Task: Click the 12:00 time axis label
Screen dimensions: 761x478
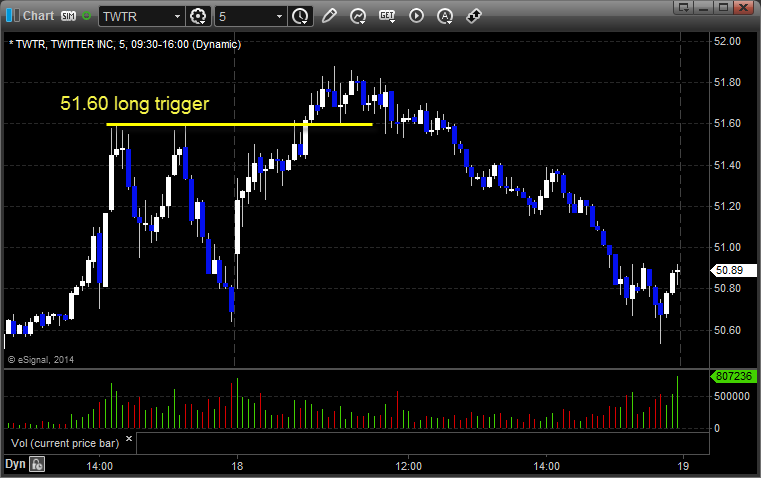Action: pyautogui.click(x=408, y=466)
